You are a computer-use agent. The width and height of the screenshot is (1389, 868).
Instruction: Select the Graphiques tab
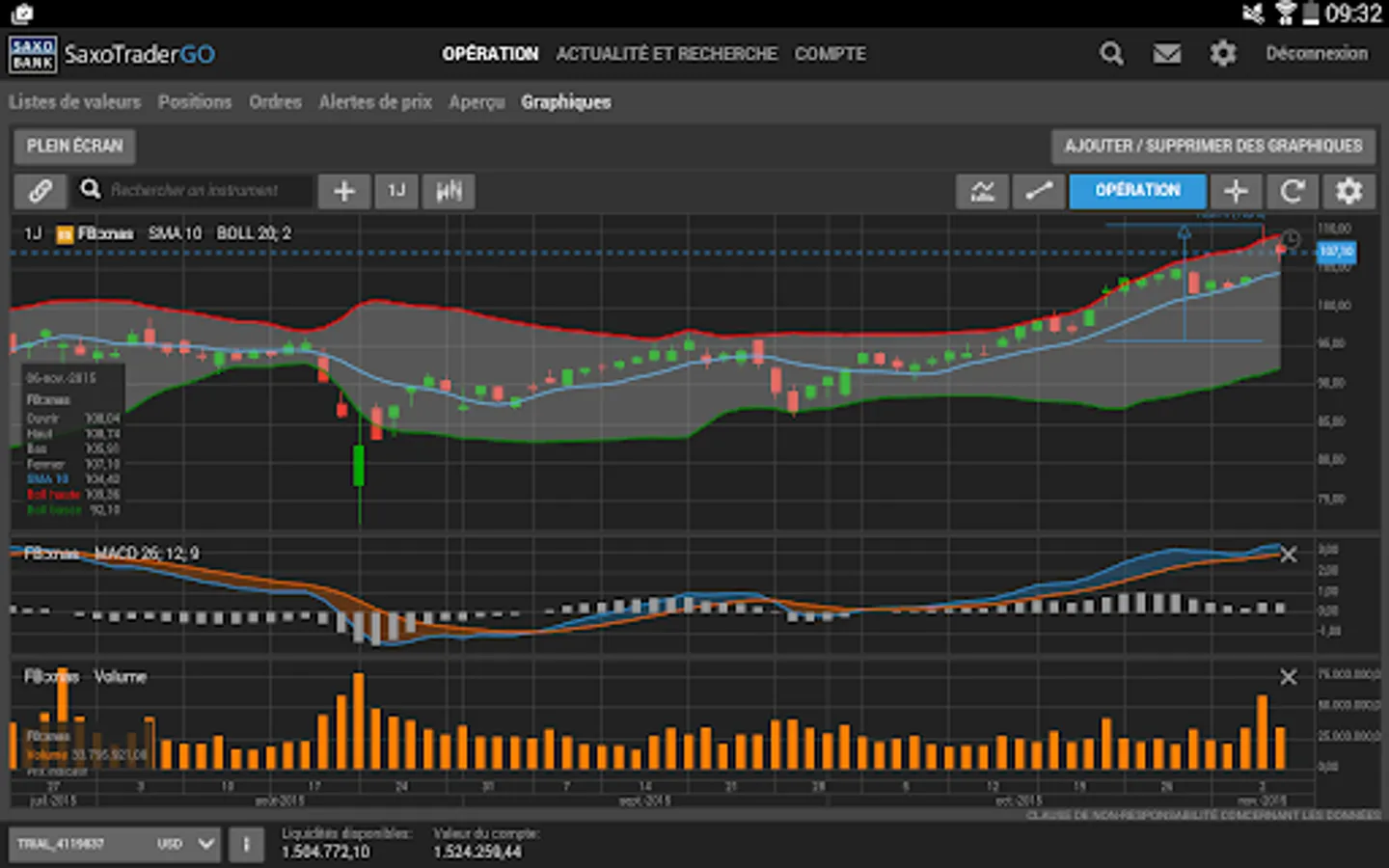566,102
